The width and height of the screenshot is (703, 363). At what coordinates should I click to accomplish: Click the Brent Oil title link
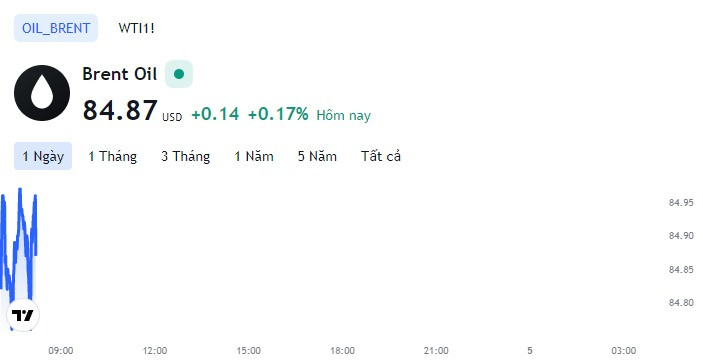[120, 74]
